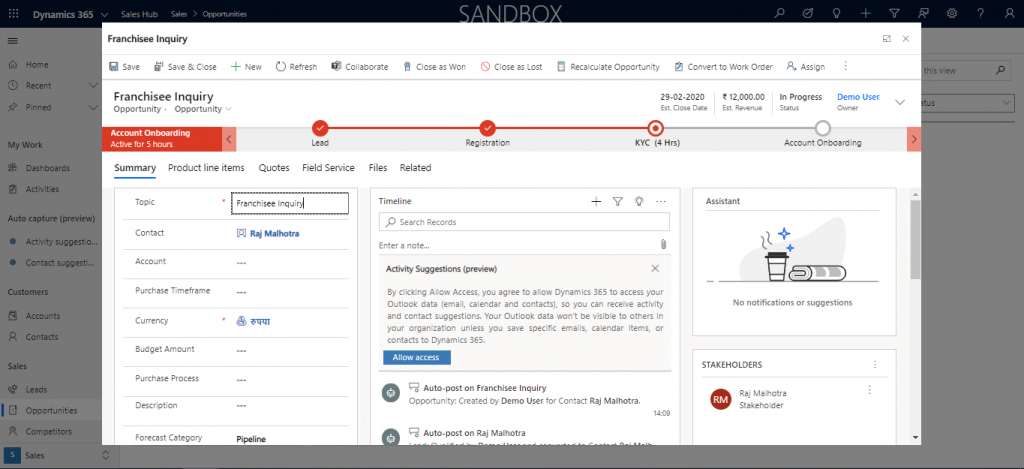Select the Registration process stage
This screenshot has height=469, width=1024.
[487, 128]
